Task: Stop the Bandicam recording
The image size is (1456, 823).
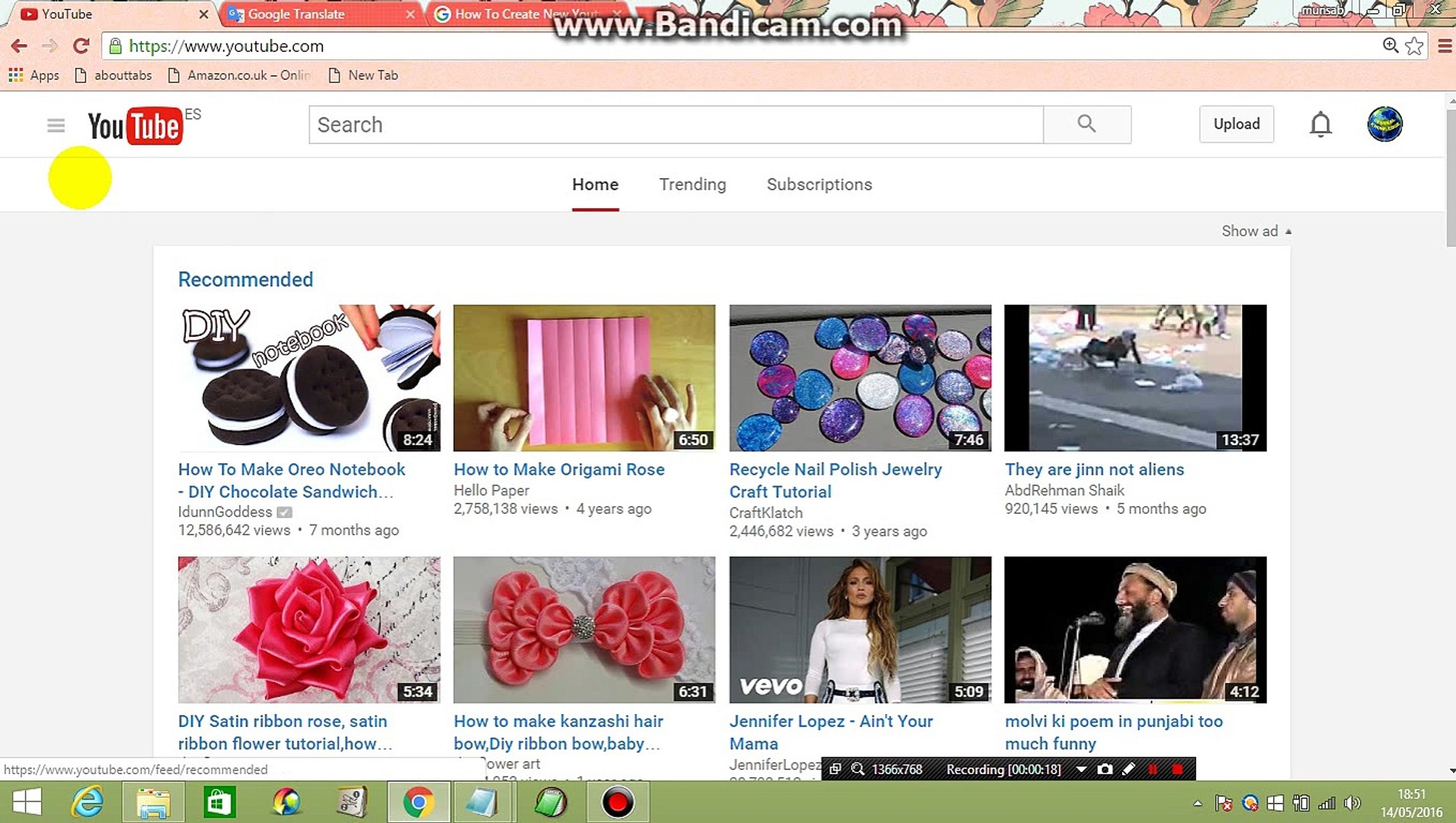Action: pyautogui.click(x=1178, y=770)
